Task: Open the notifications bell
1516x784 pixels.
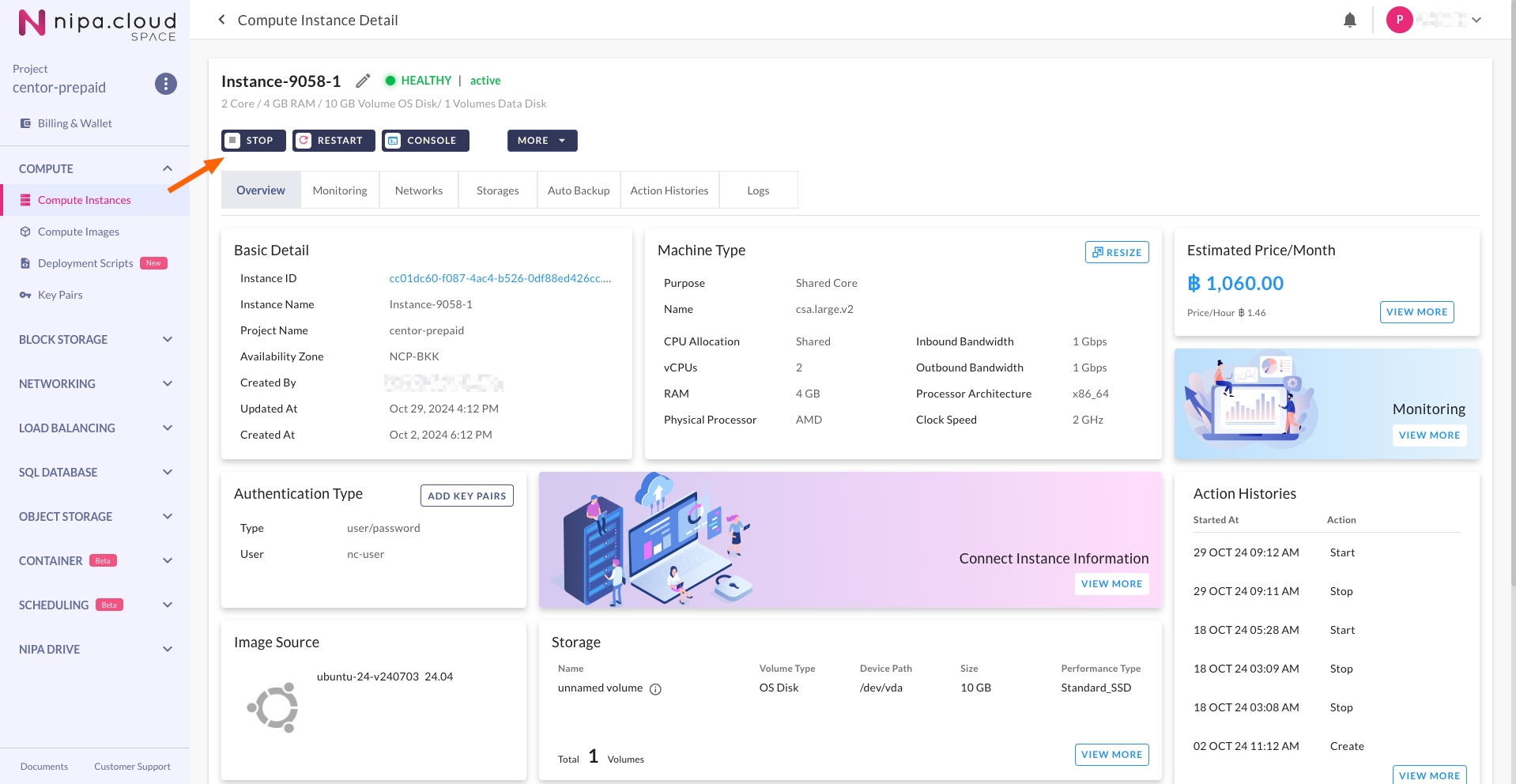Action: pos(1349,21)
